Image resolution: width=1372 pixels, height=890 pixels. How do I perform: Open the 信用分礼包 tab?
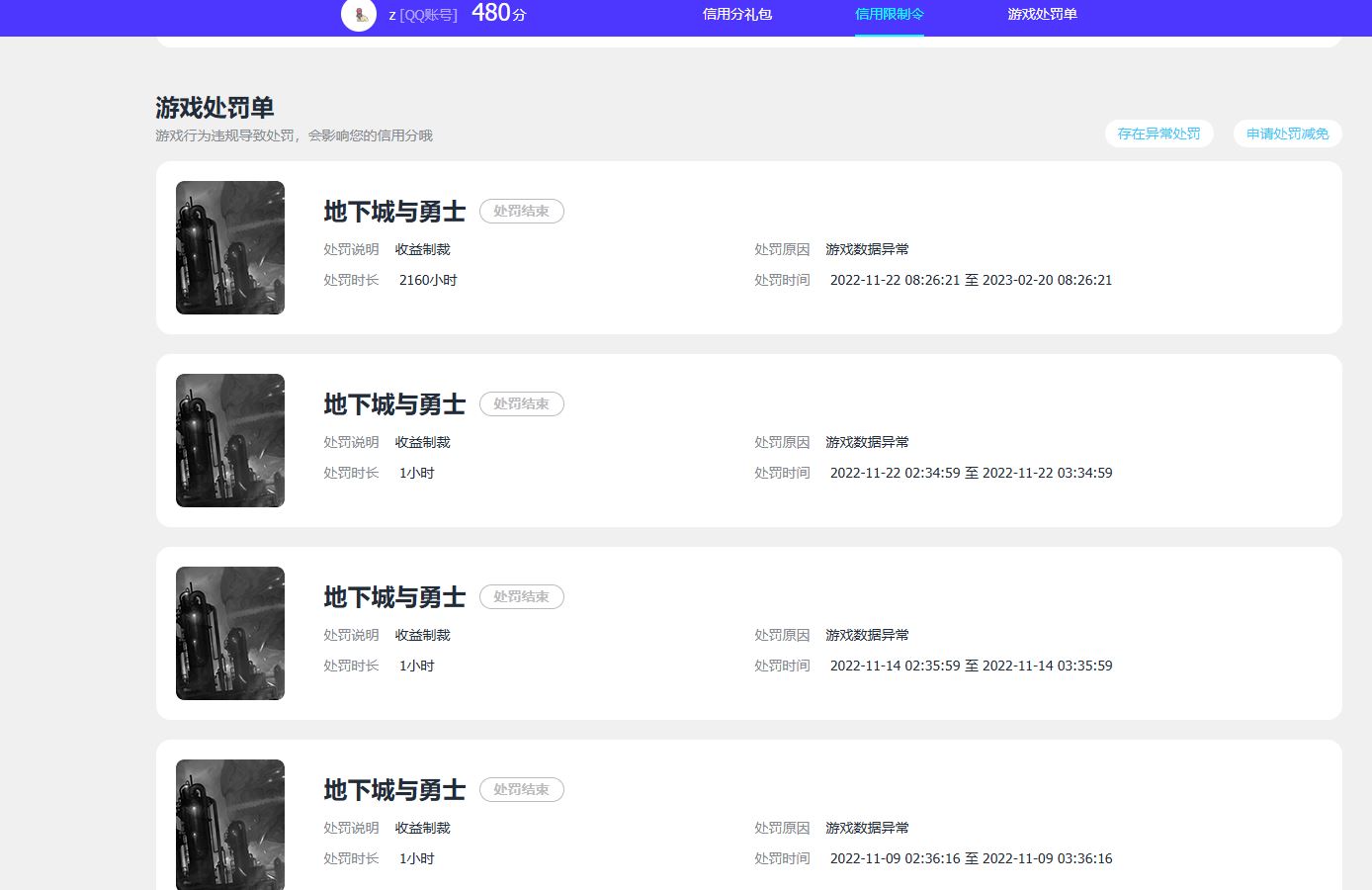(736, 15)
